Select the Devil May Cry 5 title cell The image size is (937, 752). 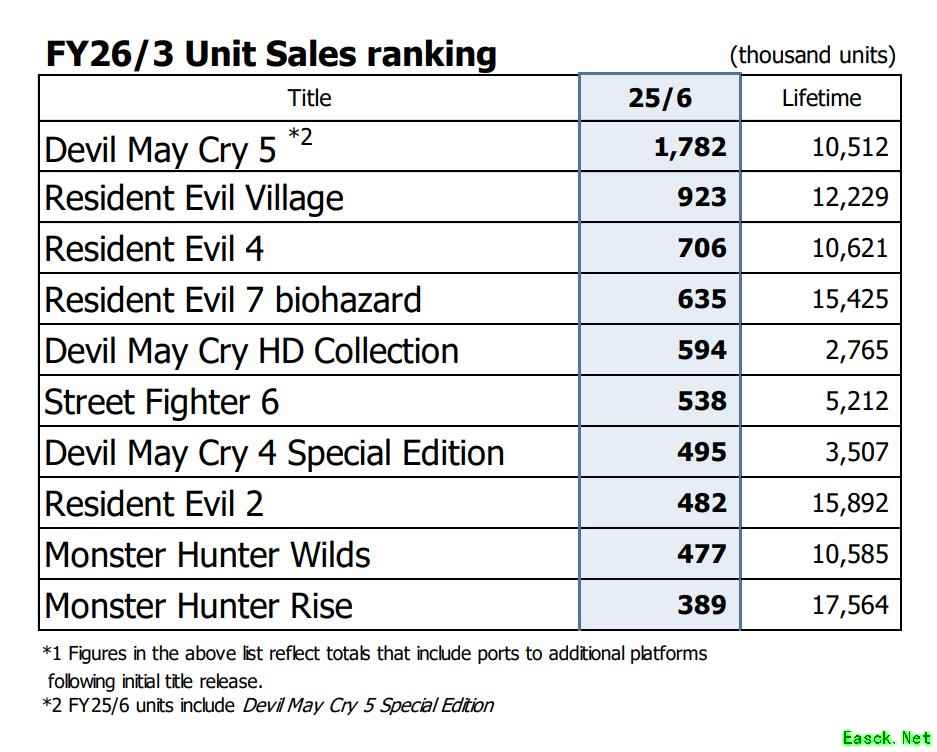(160, 149)
